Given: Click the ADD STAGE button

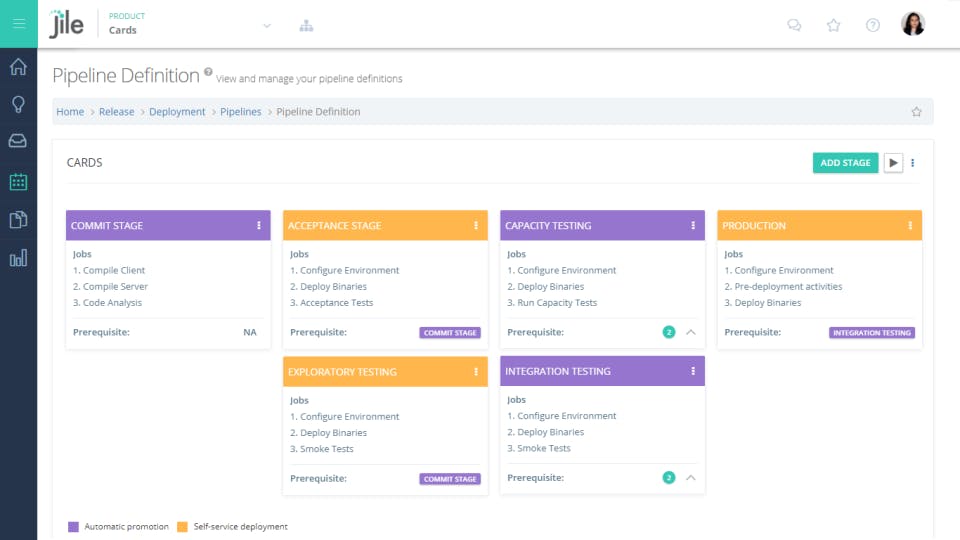Looking at the screenshot, I should coord(845,163).
